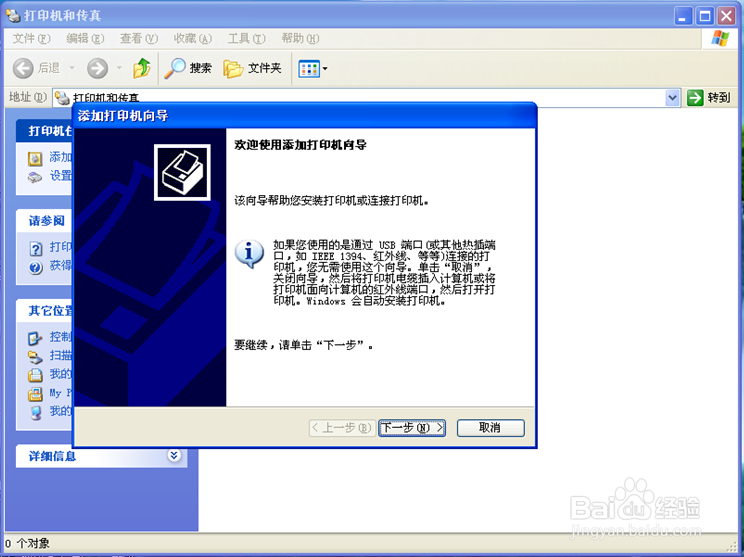
Task: Click the wizard's printer illustration icon
Action: 182,172
